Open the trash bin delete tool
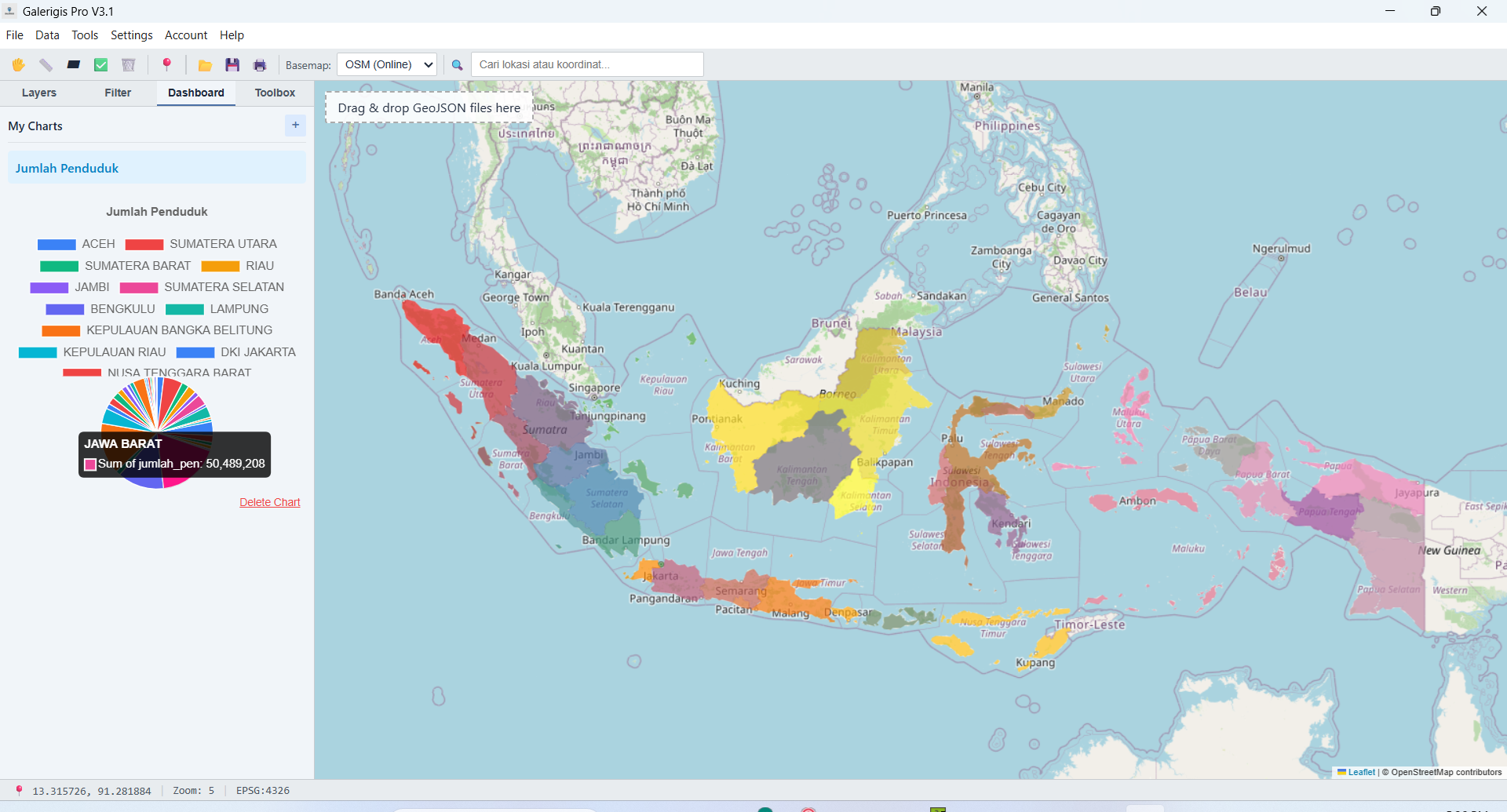Screen dimensions: 1507x812 coord(128,64)
